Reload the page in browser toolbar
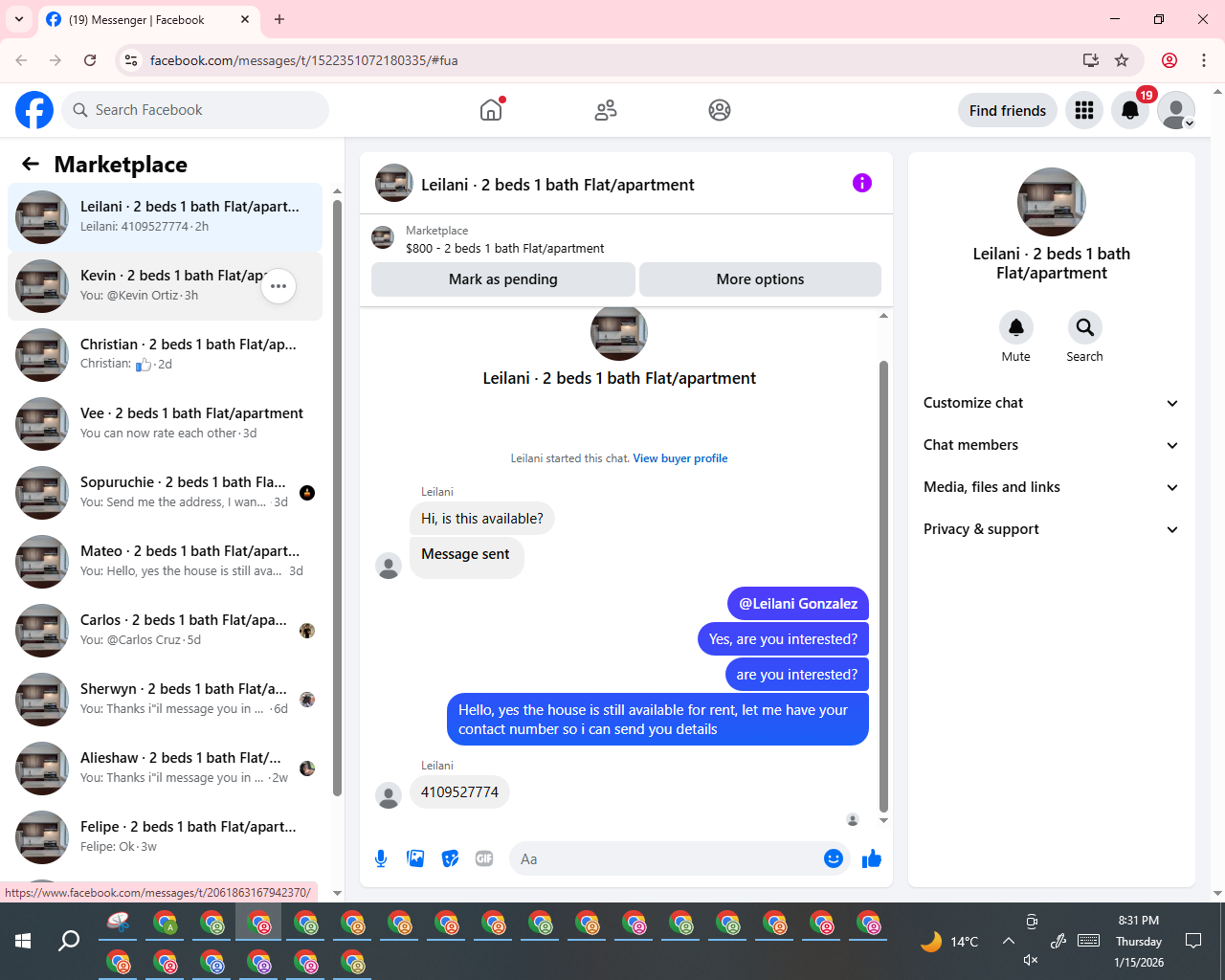Viewport: 1225px width, 980px height. tap(90, 60)
